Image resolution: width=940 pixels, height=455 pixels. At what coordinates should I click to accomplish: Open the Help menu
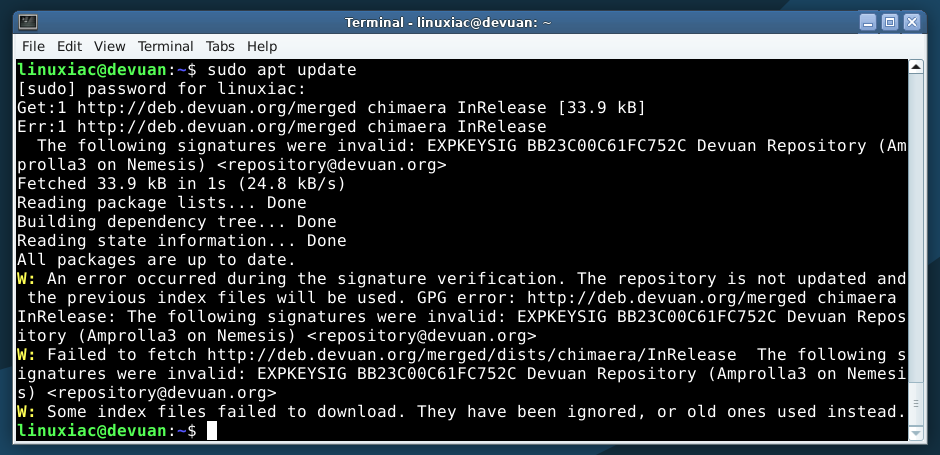click(x=262, y=46)
